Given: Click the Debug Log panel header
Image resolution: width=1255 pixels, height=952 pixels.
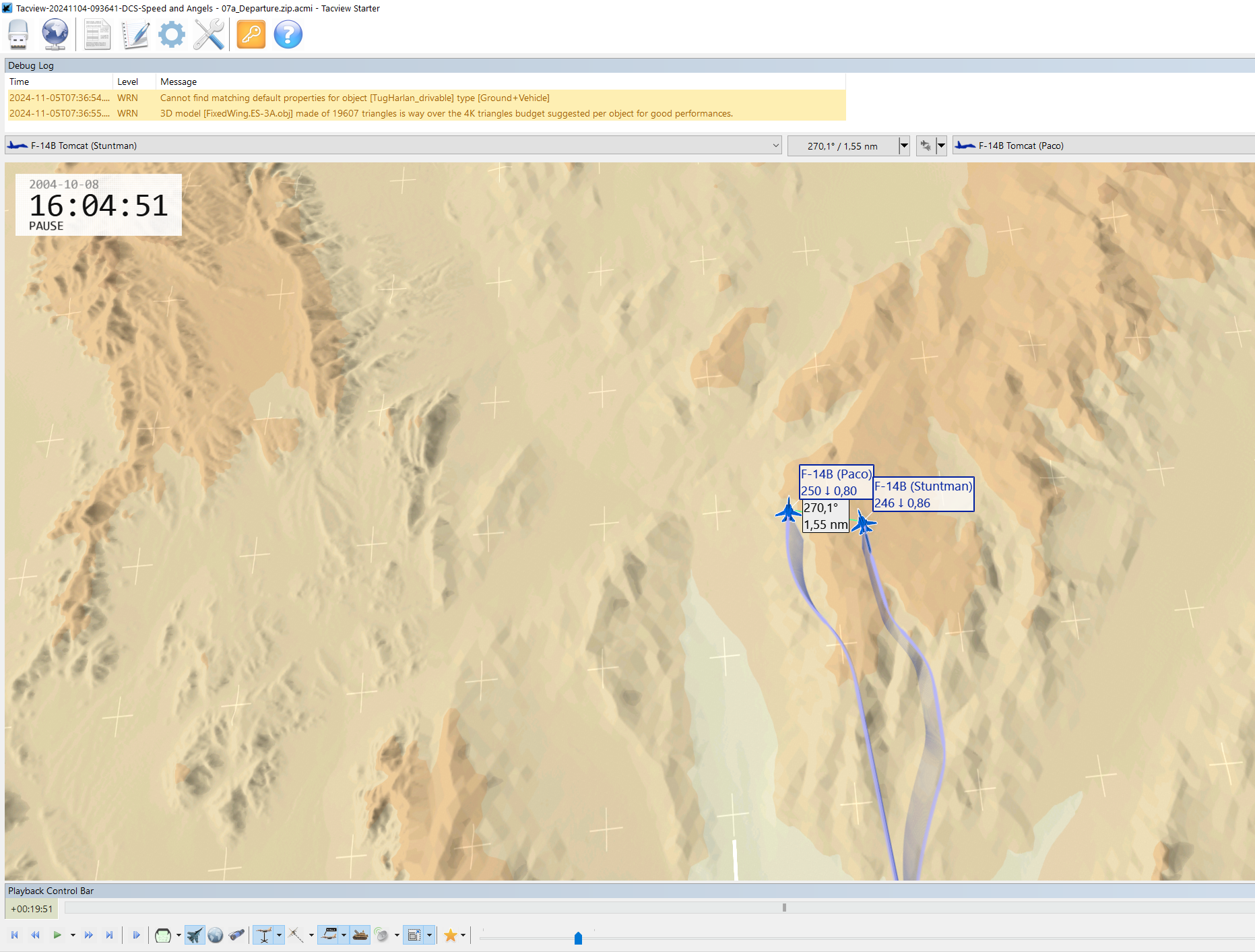Looking at the screenshot, I should [x=629, y=65].
